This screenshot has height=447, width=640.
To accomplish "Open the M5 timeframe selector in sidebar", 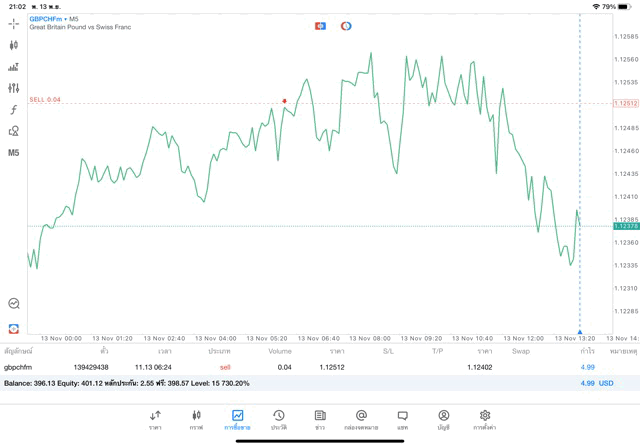I will [x=14, y=153].
